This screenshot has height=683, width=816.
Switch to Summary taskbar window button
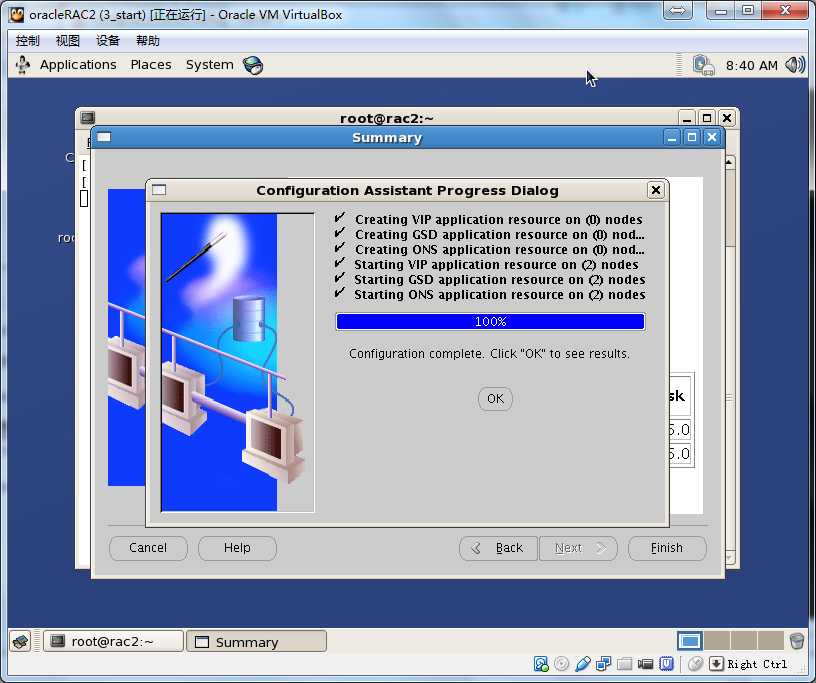[257, 641]
